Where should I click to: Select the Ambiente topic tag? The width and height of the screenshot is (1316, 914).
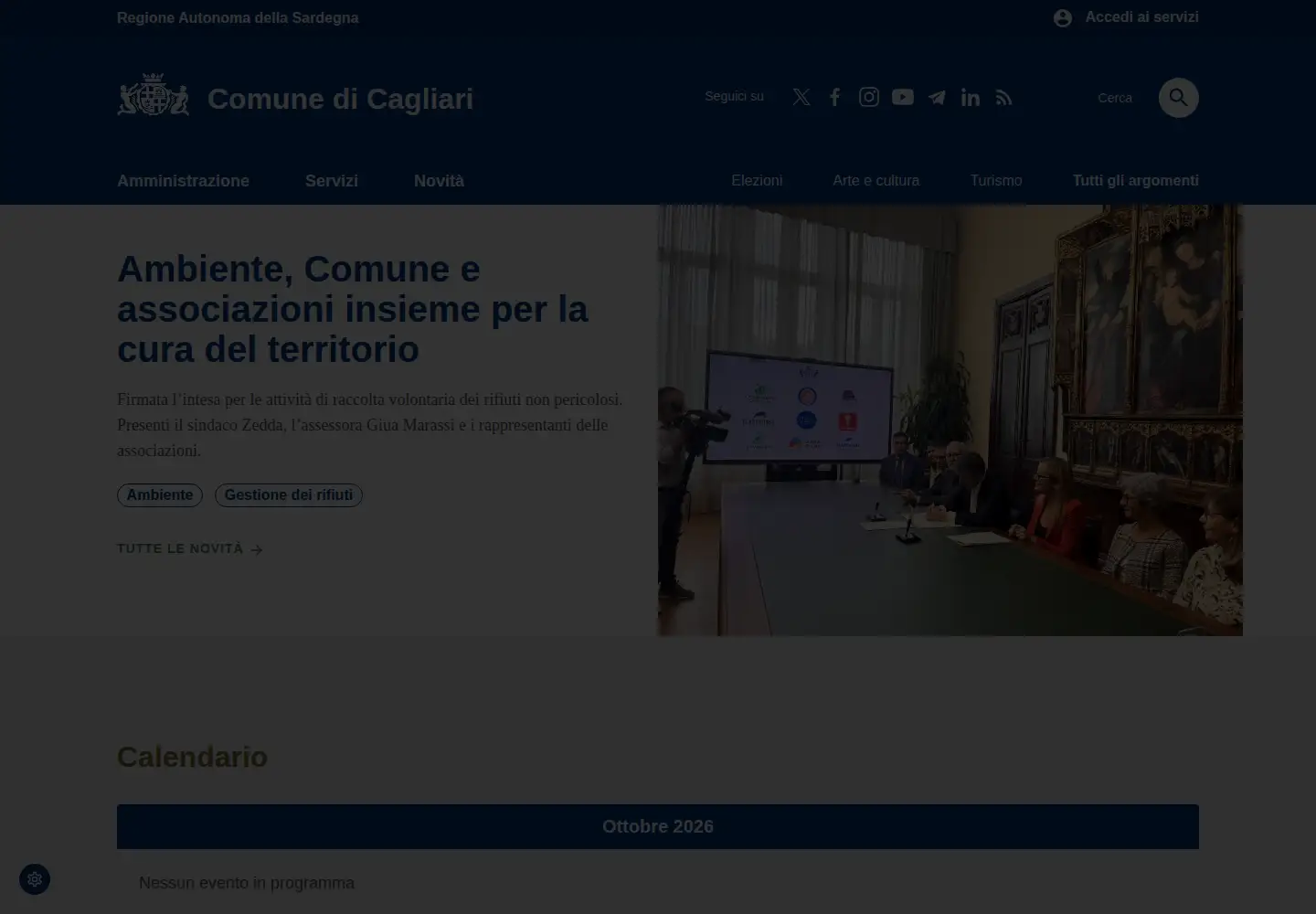160,495
